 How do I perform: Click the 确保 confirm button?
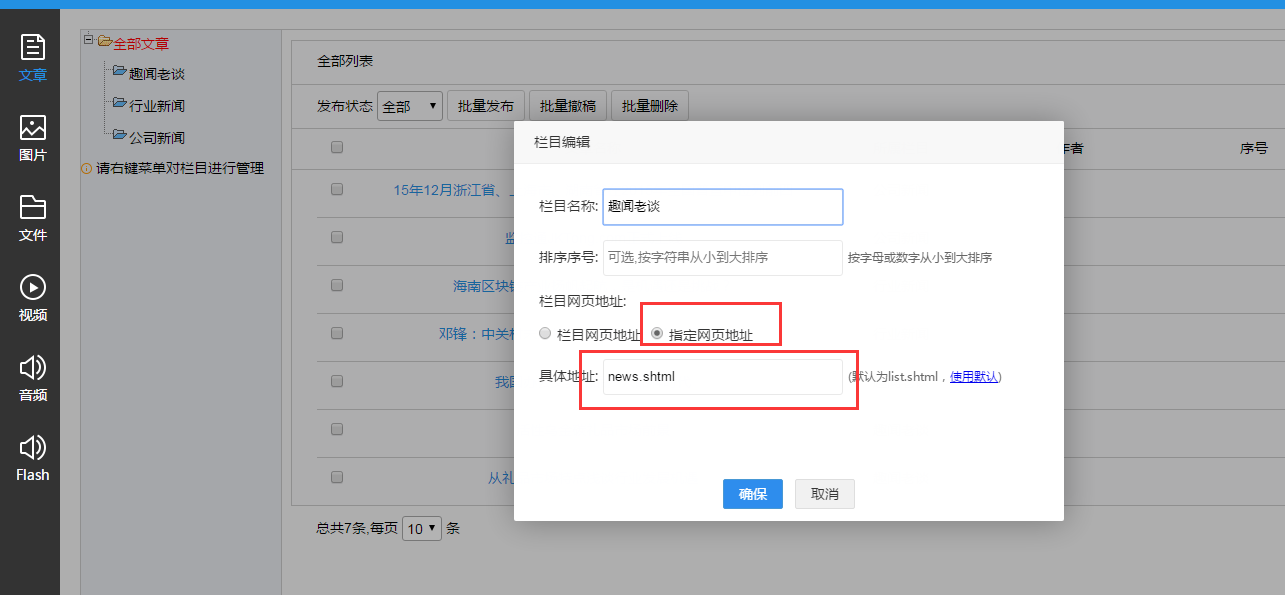tap(752, 494)
